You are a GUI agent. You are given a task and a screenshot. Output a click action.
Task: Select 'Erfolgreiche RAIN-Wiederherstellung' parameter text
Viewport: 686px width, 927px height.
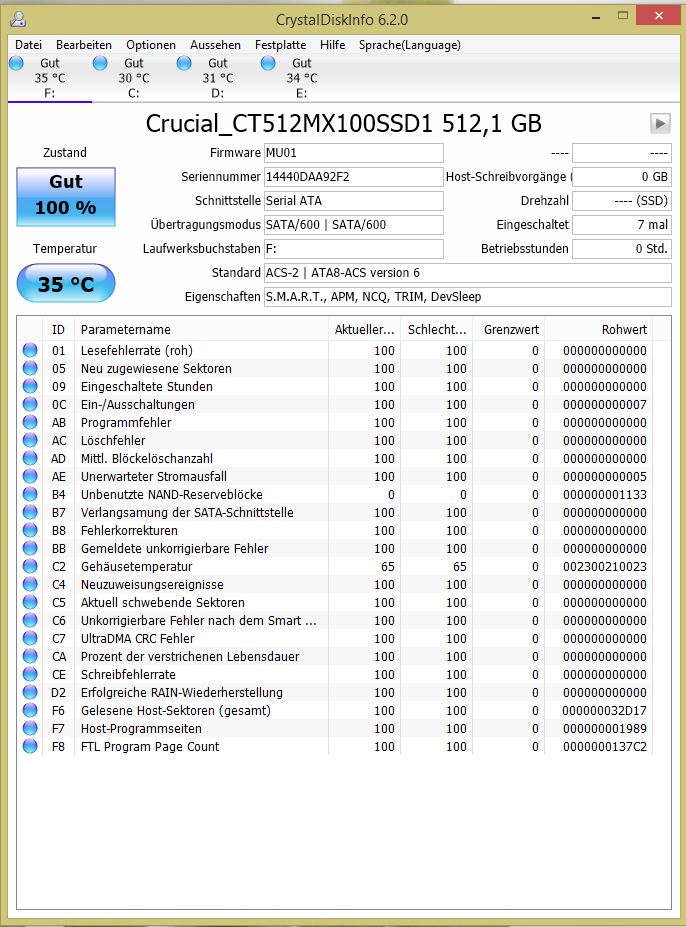(182, 692)
